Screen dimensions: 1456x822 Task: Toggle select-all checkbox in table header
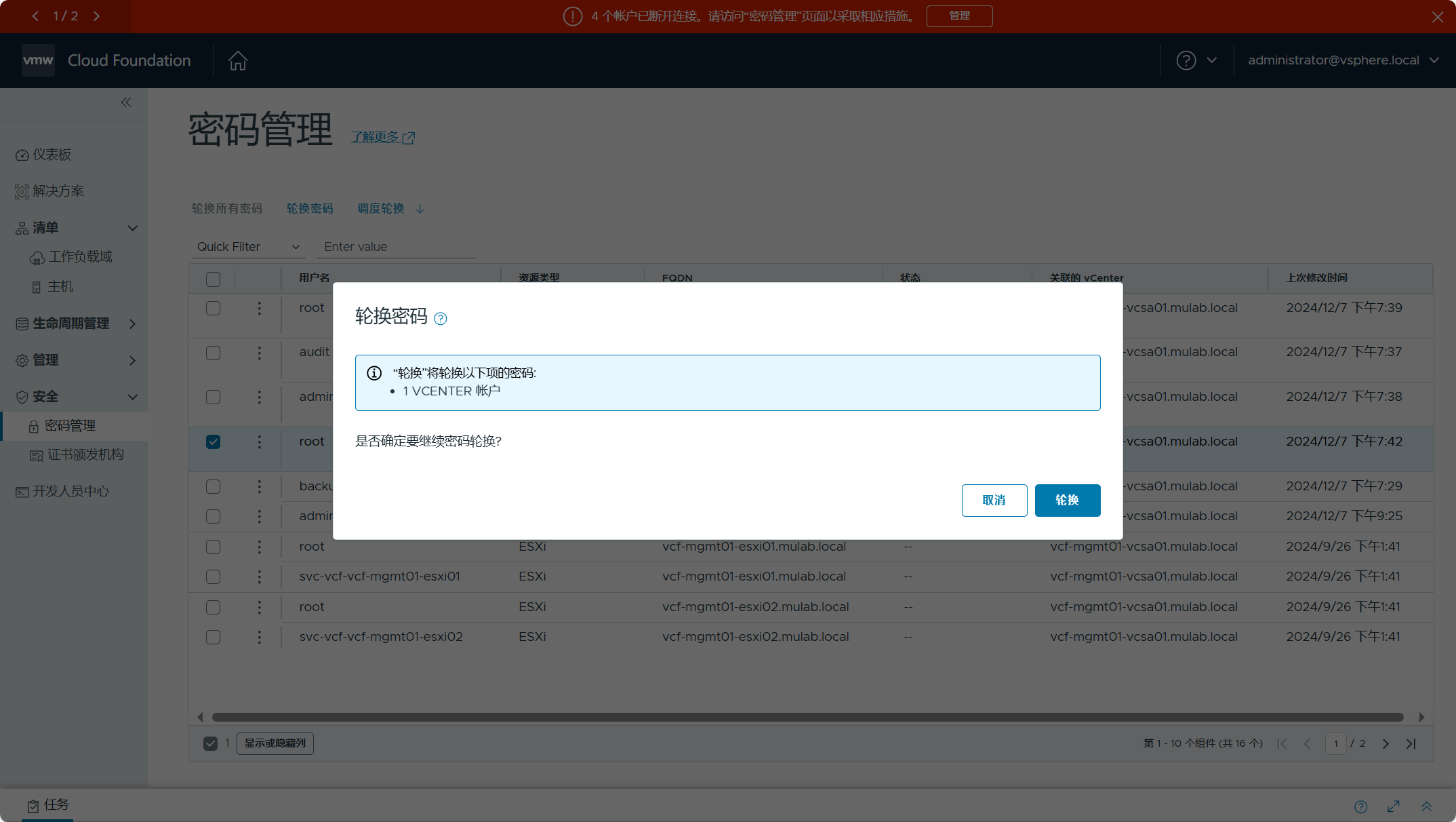click(x=213, y=279)
